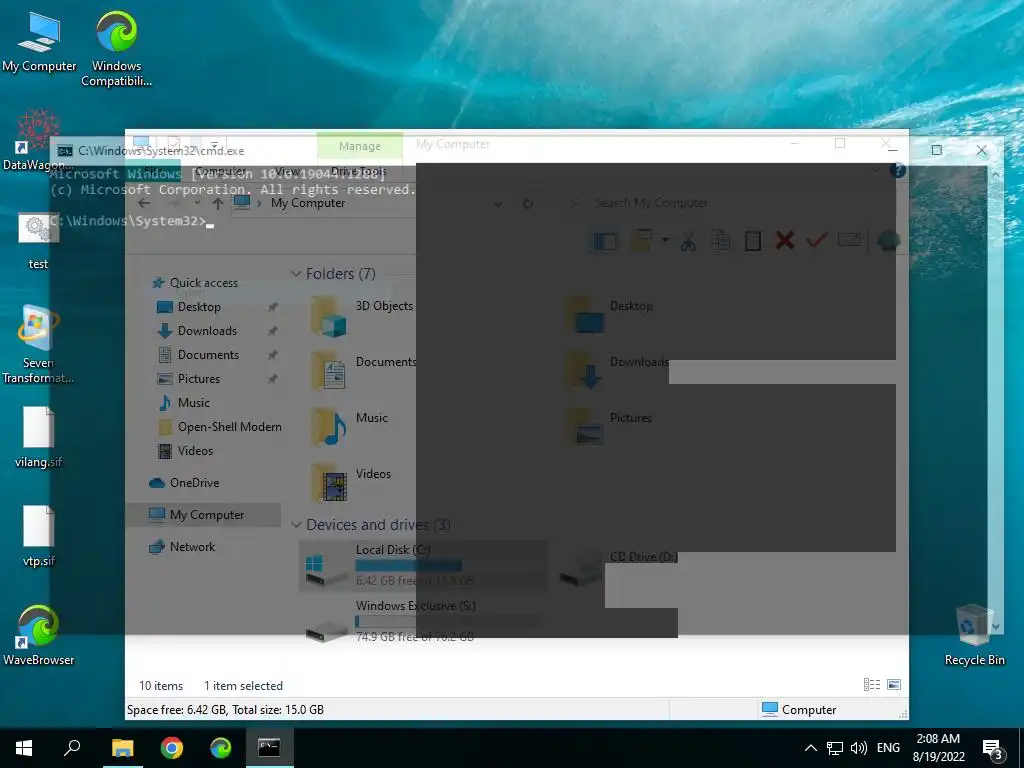Click the WaveBrowser taskbar icon
The width and height of the screenshot is (1024, 768).
click(221, 748)
